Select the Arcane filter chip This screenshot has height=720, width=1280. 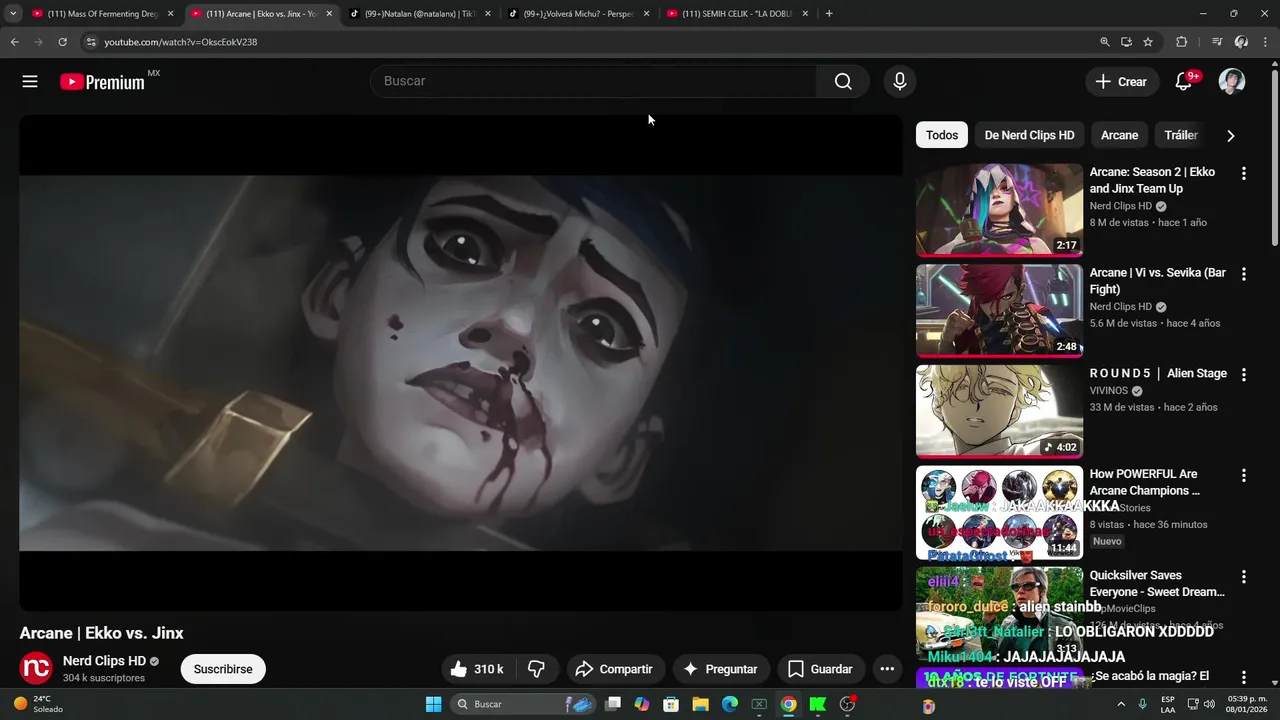click(x=1119, y=135)
